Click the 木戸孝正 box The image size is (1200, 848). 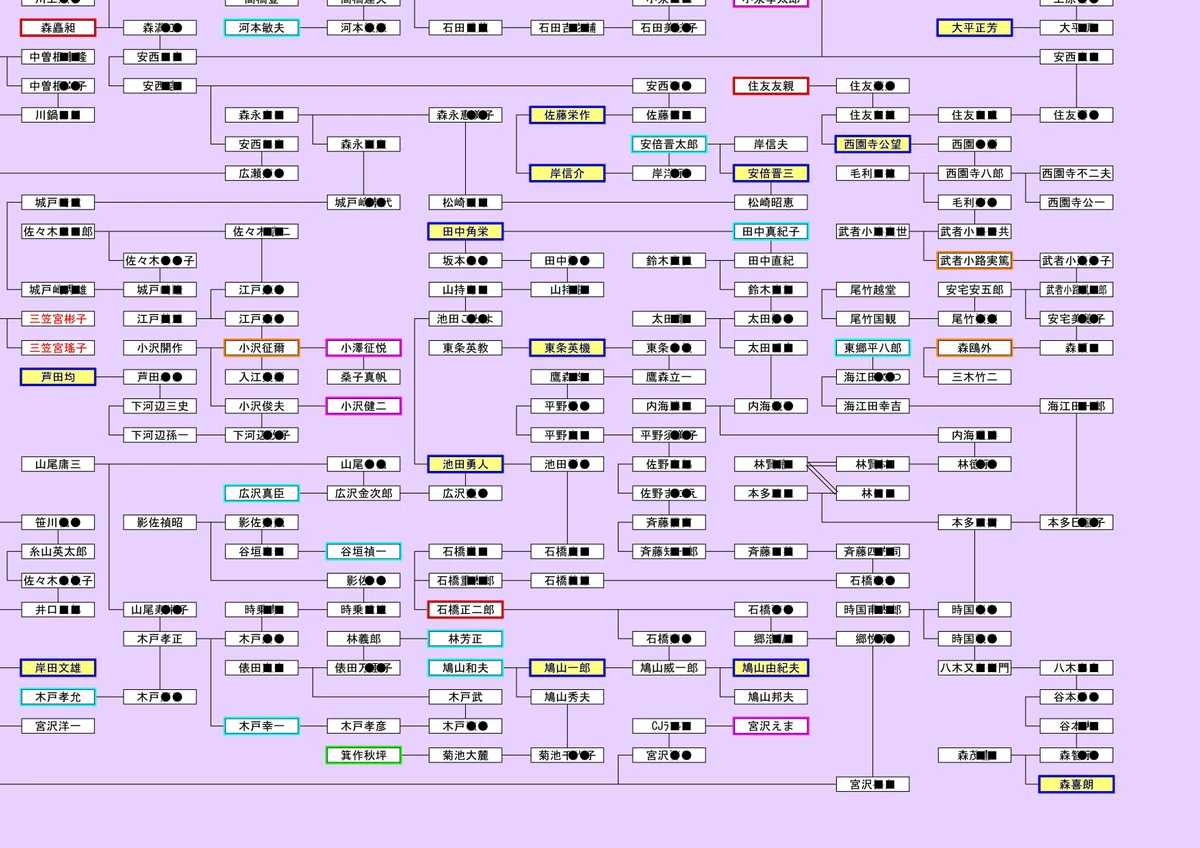click(159, 638)
